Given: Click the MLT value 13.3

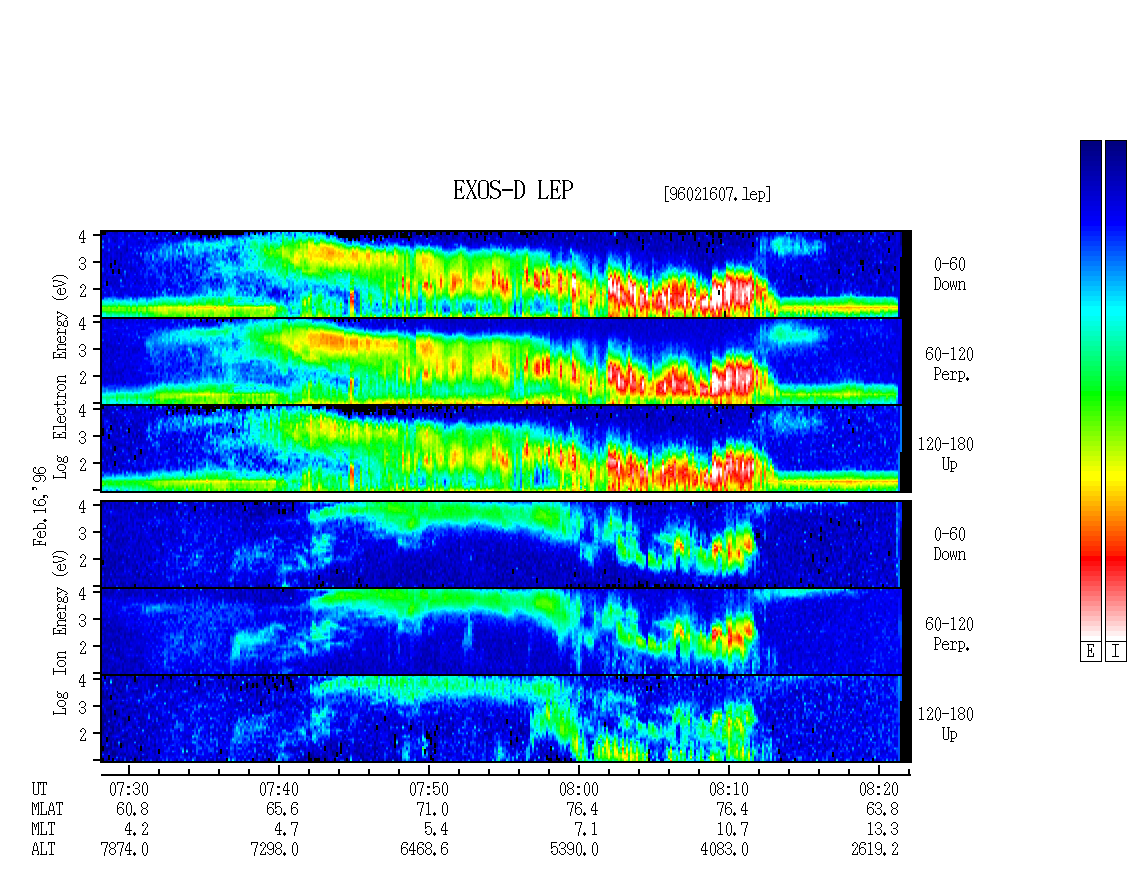Looking at the screenshot, I should (x=883, y=830).
